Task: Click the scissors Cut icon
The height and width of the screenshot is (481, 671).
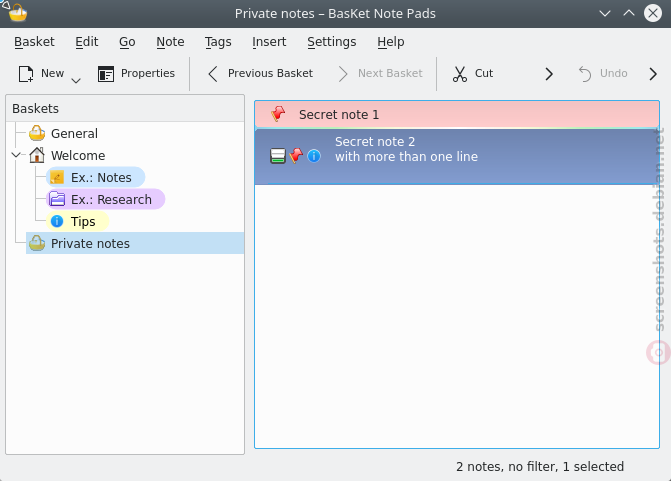Action: click(x=460, y=74)
